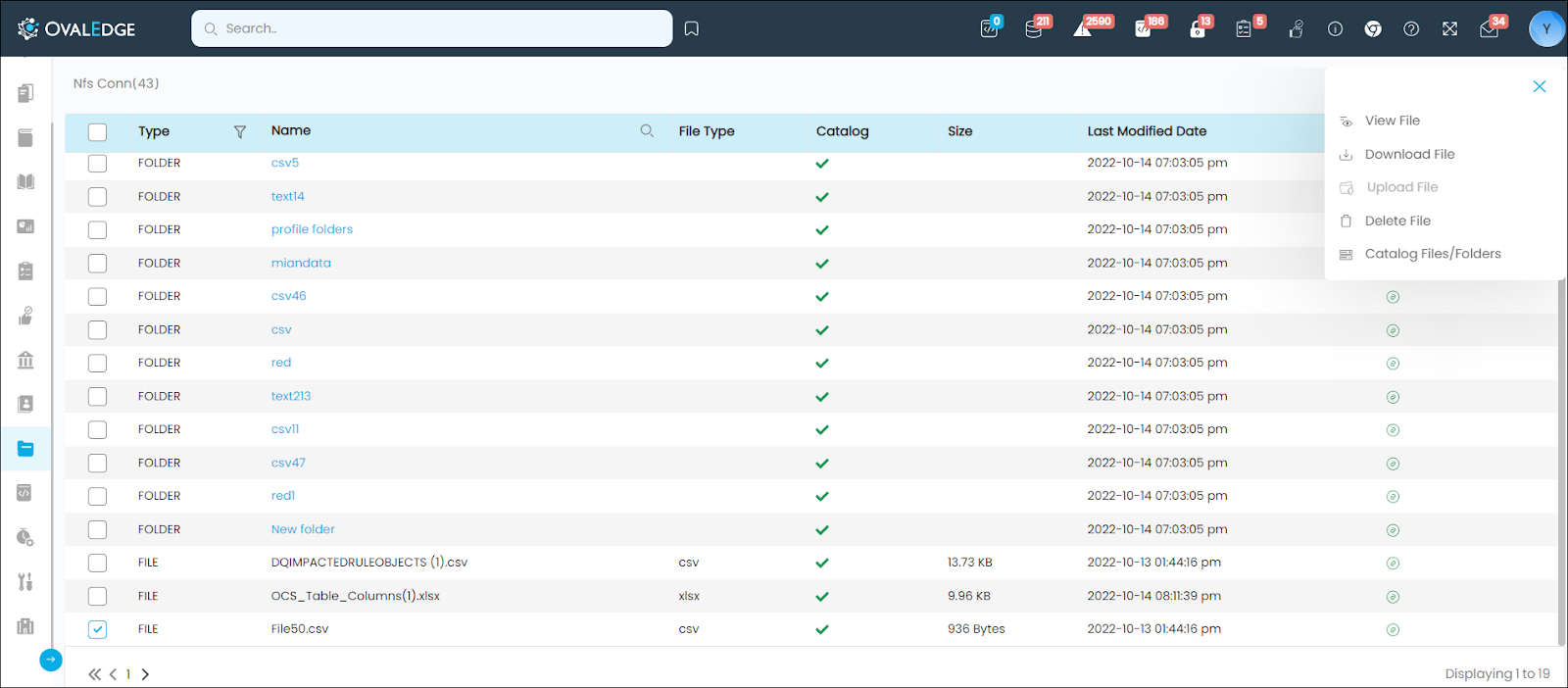Expand sidebar with the blue arrow button
The height and width of the screenshot is (688, 1568).
(x=51, y=660)
